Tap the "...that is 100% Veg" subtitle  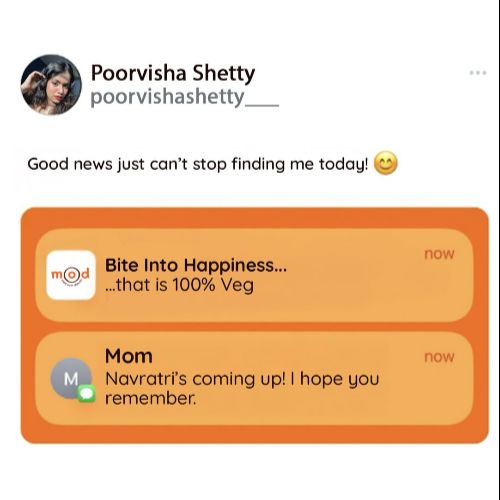tap(180, 285)
